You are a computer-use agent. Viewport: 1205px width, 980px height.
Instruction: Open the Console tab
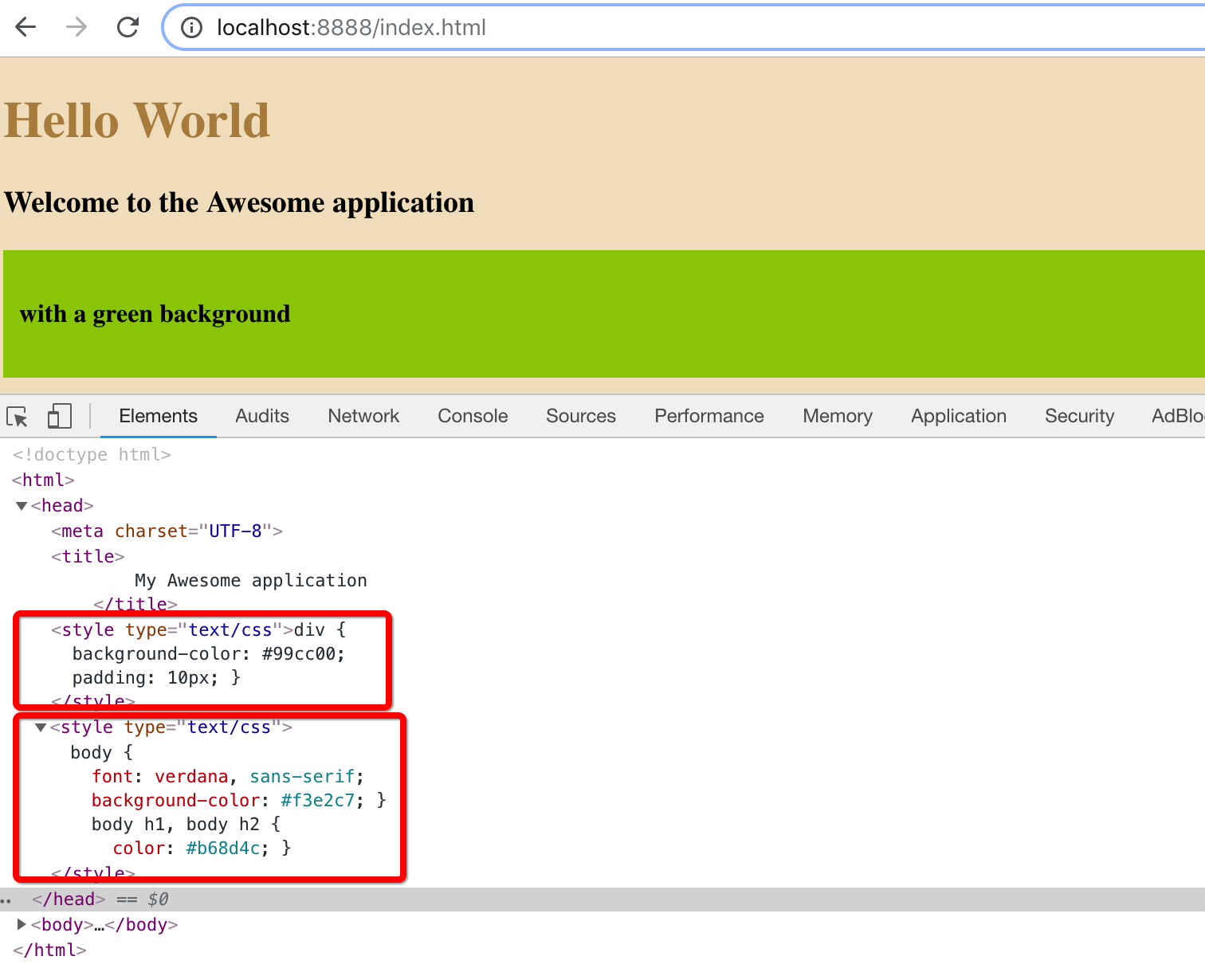point(473,416)
